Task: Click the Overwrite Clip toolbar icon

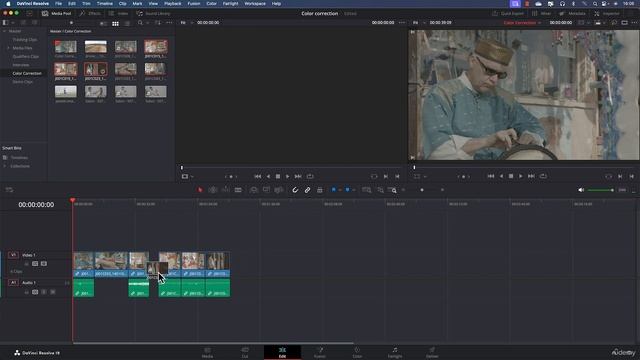Action: [x=266, y=190]
